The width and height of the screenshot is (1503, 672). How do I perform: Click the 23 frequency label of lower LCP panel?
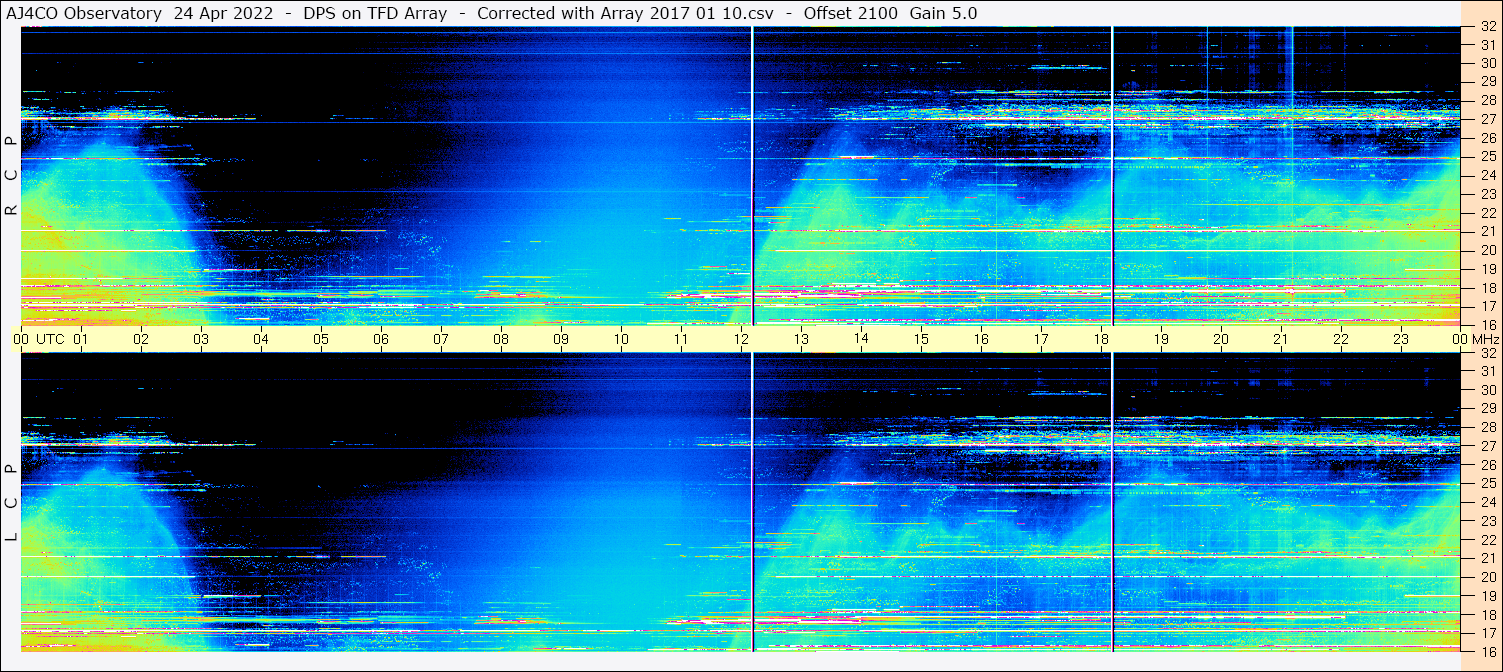(1488, 520)
